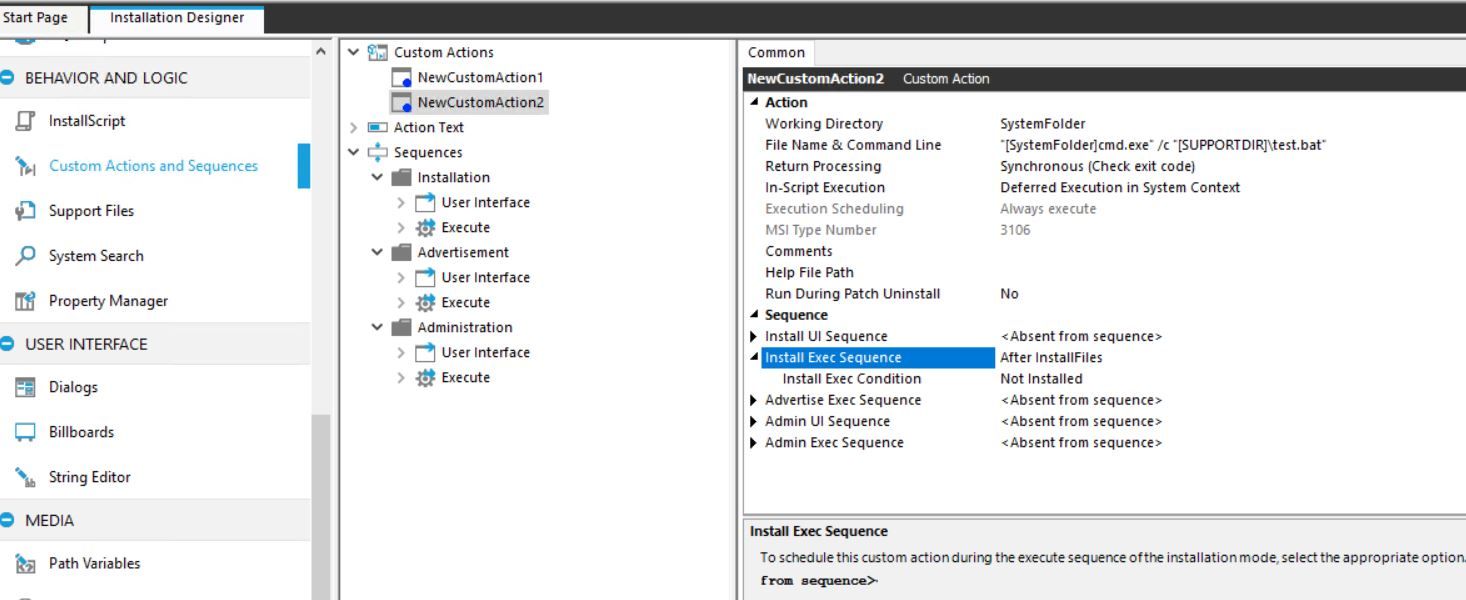Select the Installation Designer tab

click(177, 17)
